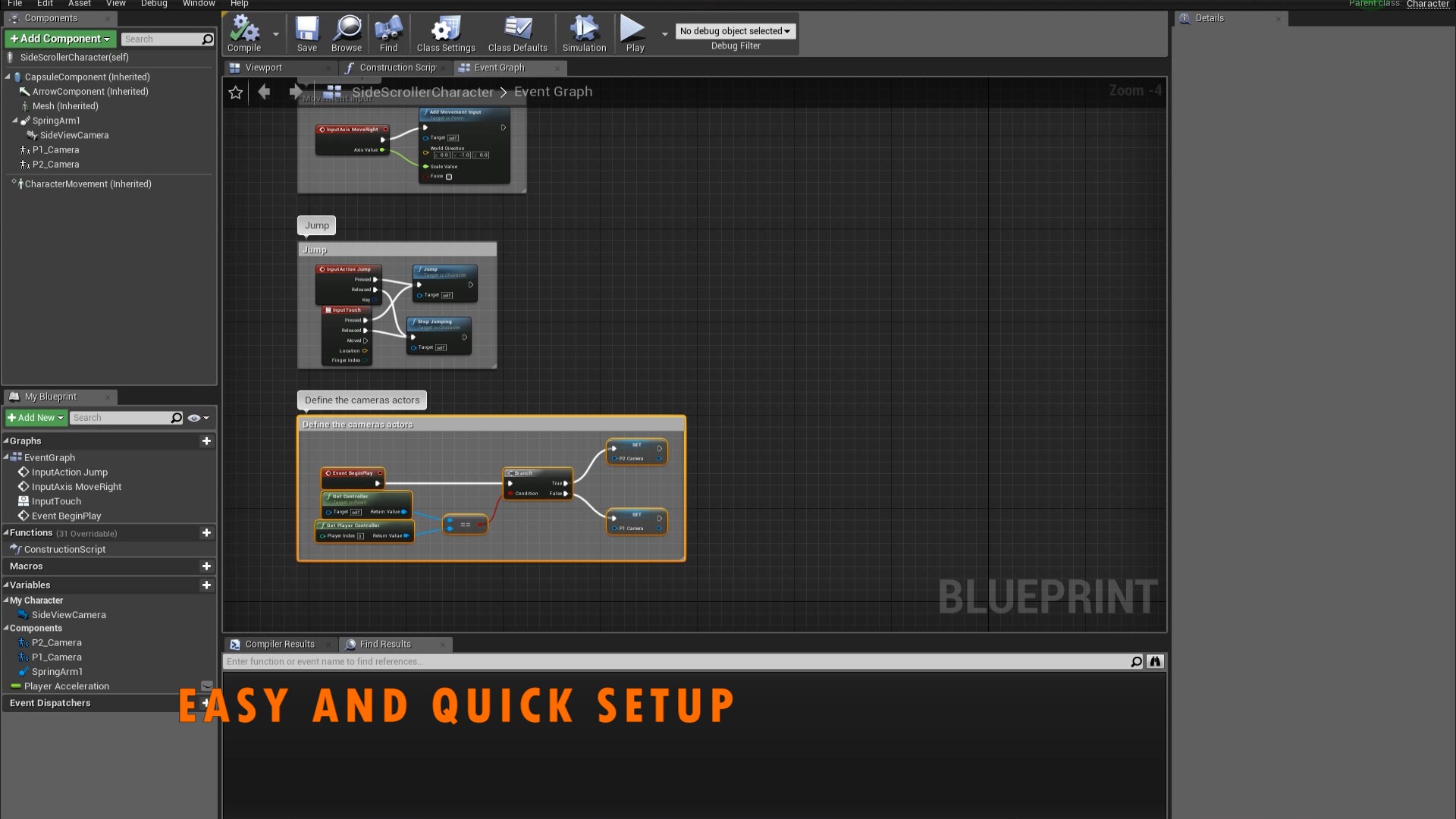Open the No debug object selected dropdown

[x=735, y=31]
